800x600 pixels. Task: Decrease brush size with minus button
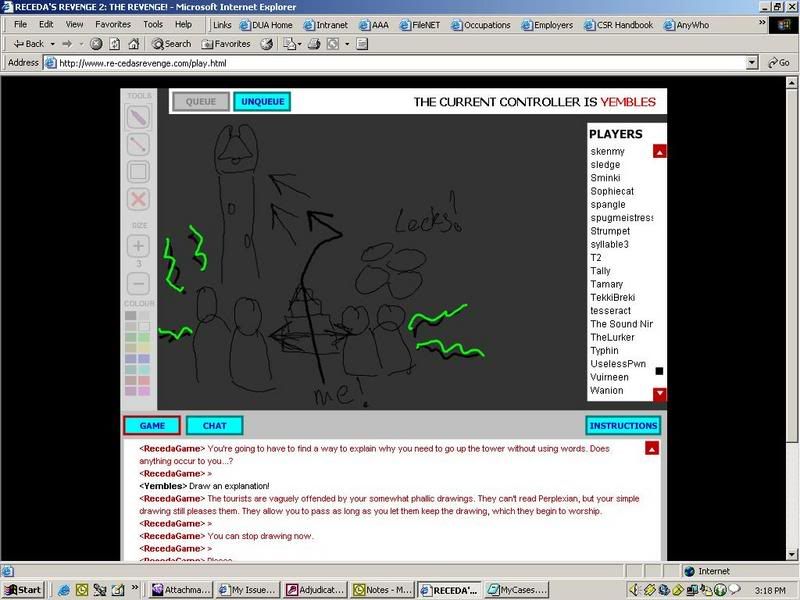tap(138, 282)
